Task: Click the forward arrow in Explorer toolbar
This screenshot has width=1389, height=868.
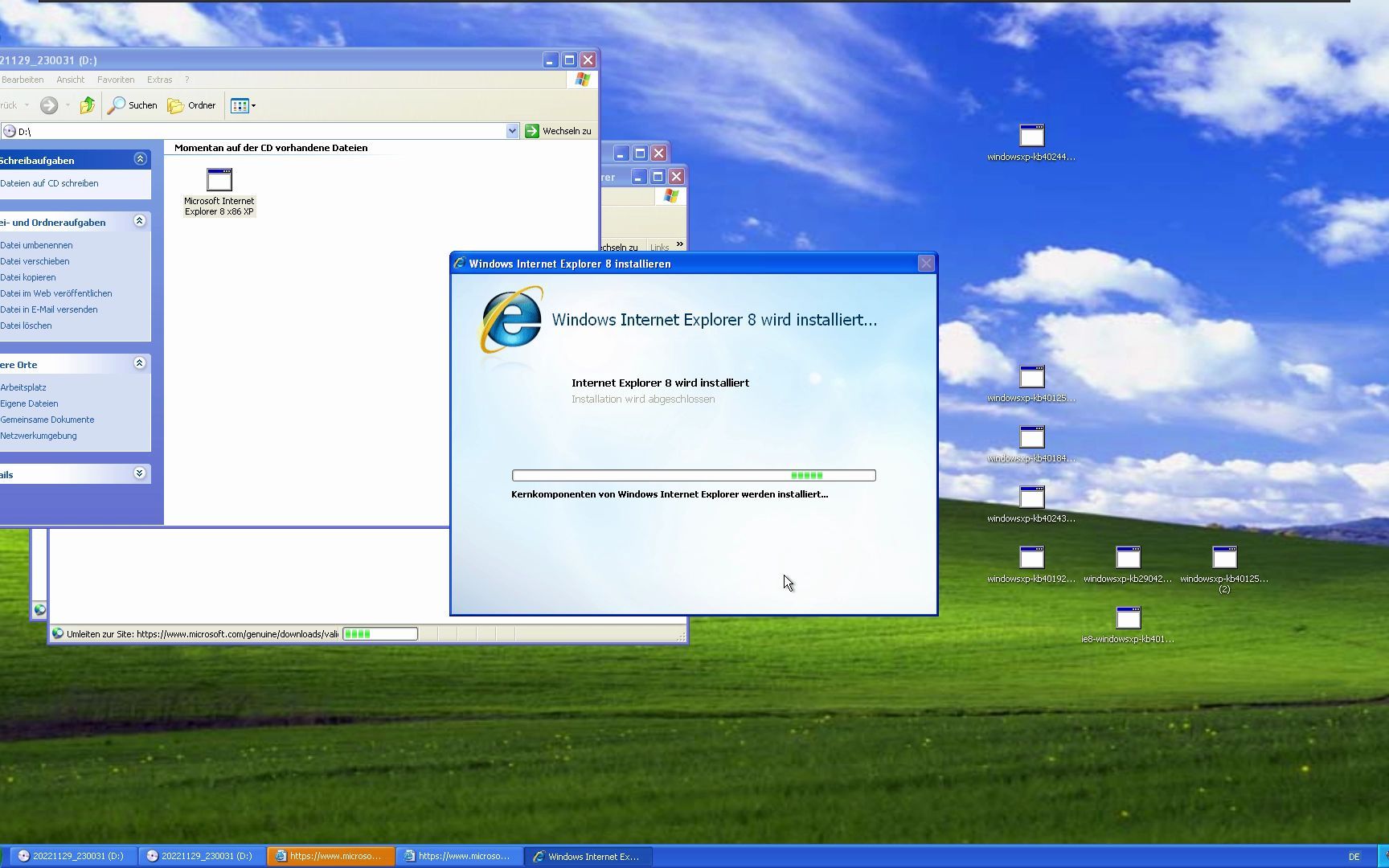Action: (49, 105)
